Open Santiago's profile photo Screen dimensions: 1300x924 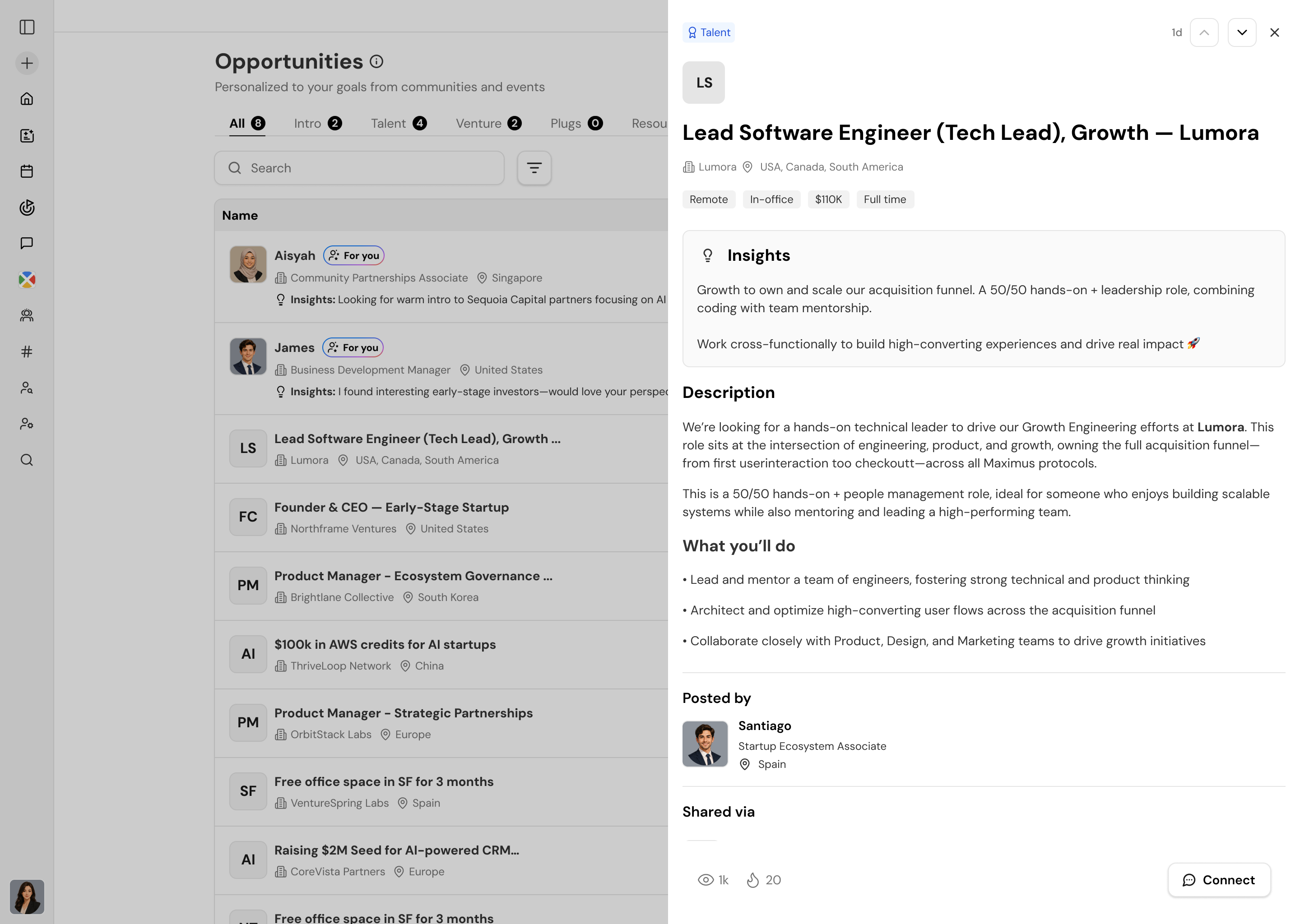coord(705,744)
